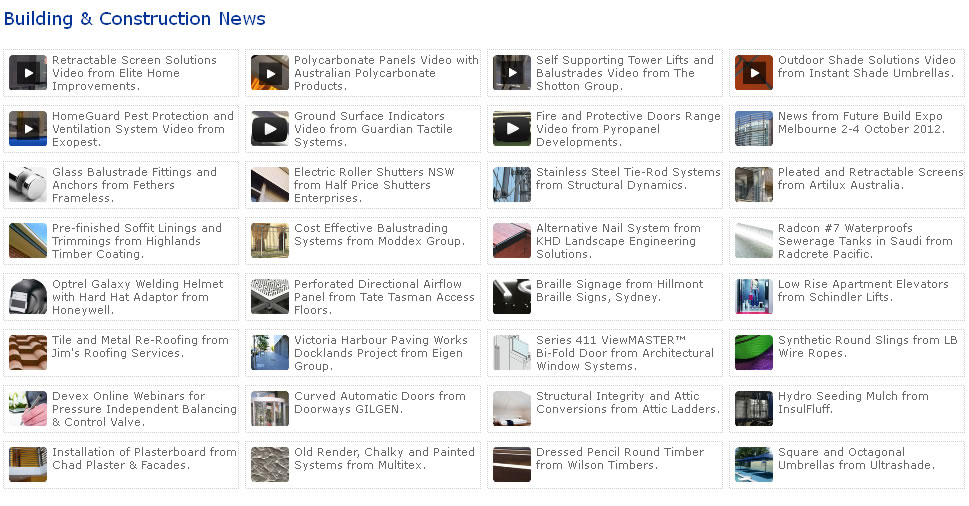Click the Square and Octagonal Umbrellas thumbnail
Image resolution: width=969 pixels, height=506 pixels.
(x=754, y=465)
